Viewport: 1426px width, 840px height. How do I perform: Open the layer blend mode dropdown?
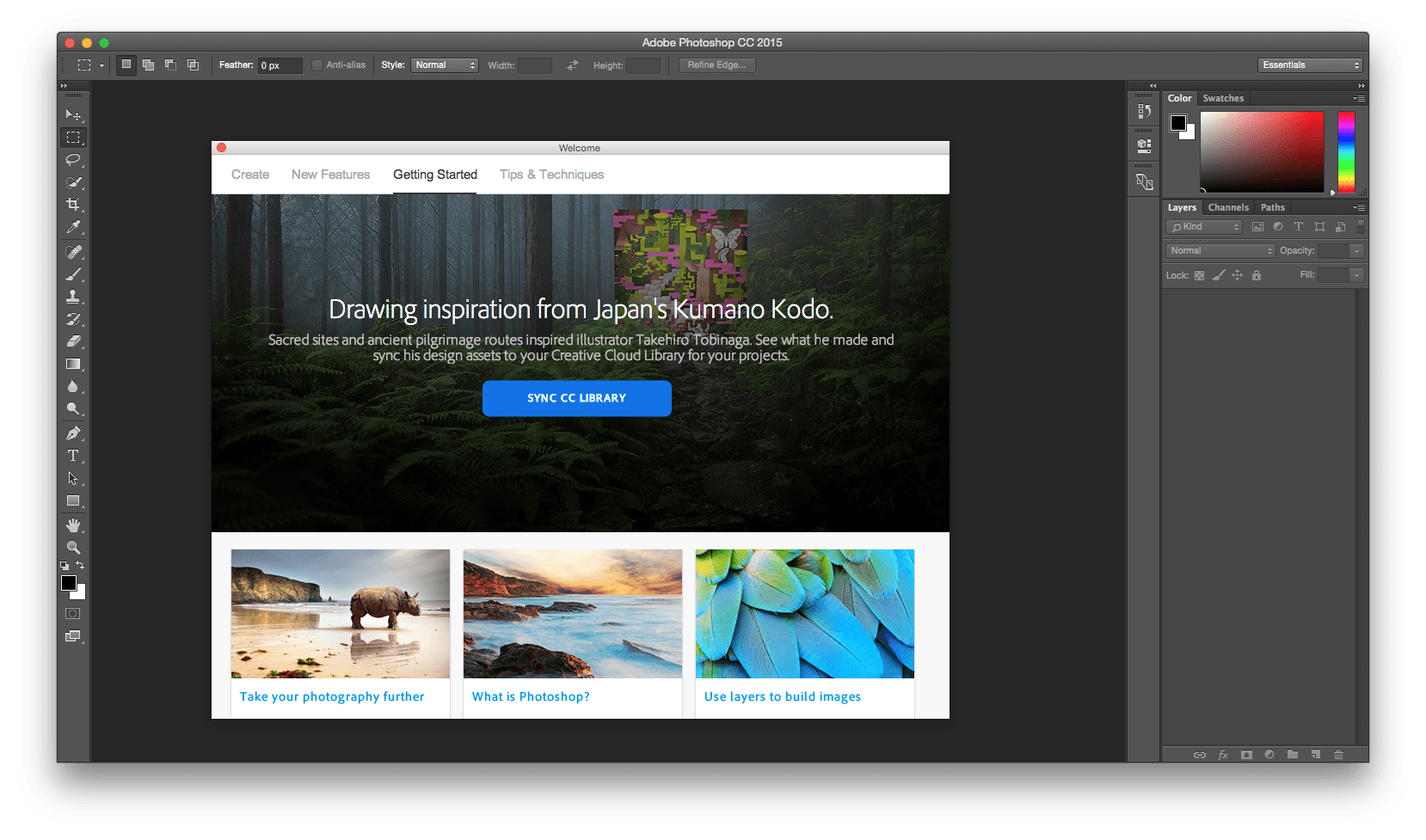[1220, 251]
